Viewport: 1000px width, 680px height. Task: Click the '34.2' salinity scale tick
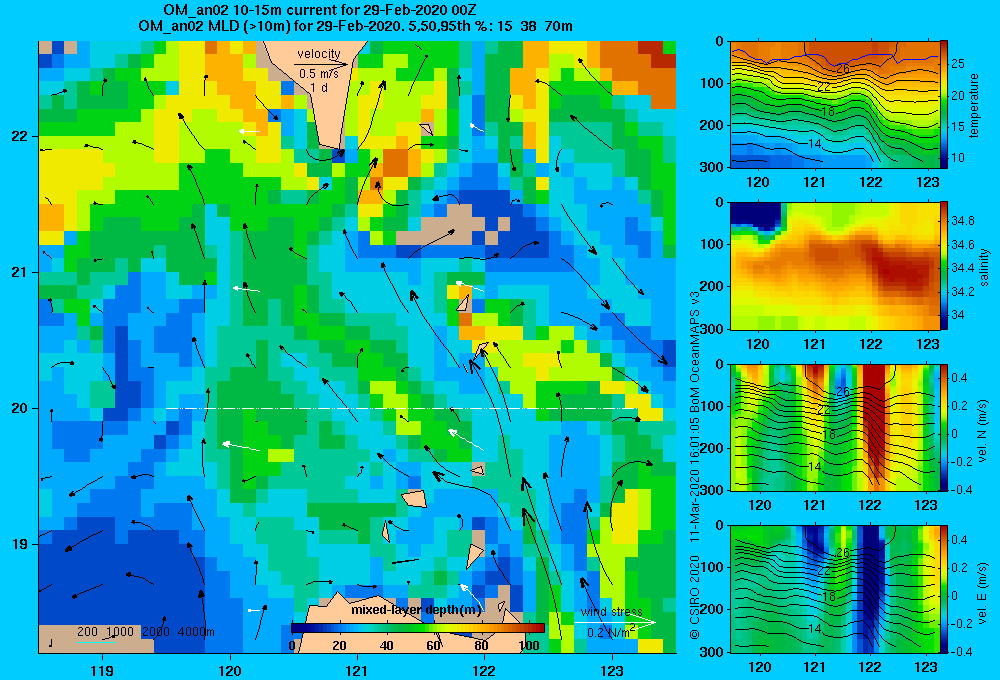pyautogui.click(x=962, y=292)
